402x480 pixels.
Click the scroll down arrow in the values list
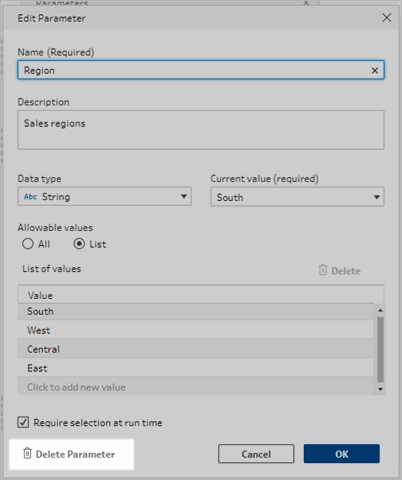[x=380, y=389]
